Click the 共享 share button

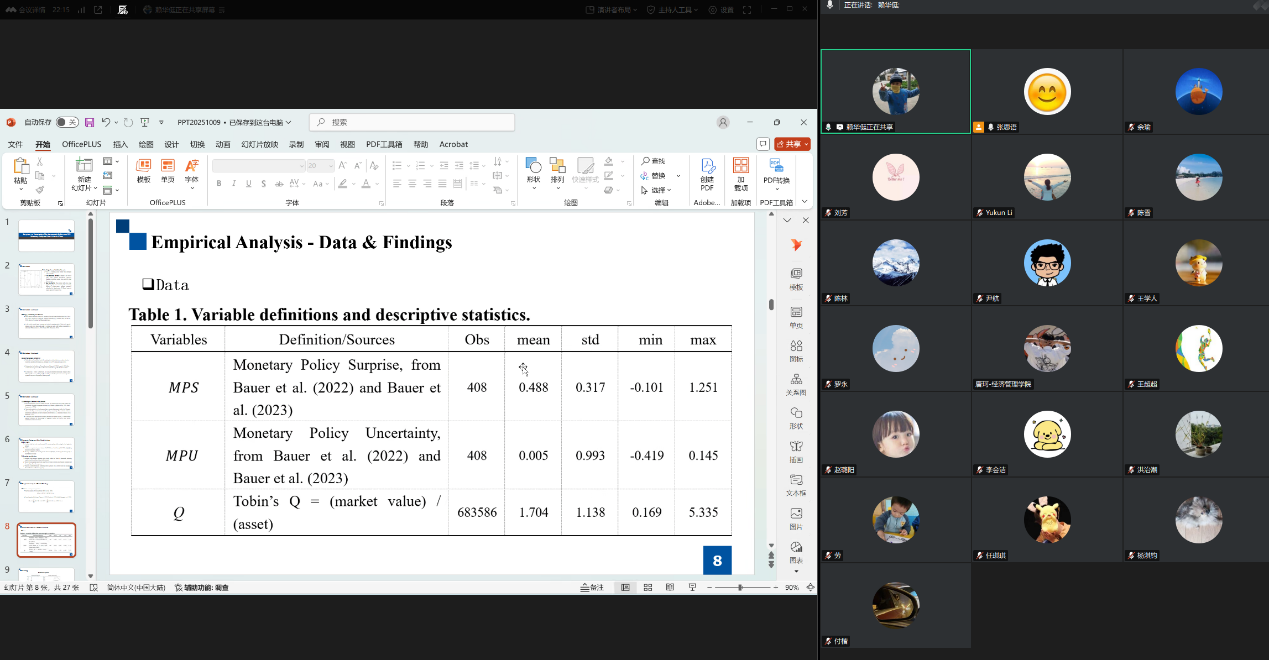792,144
